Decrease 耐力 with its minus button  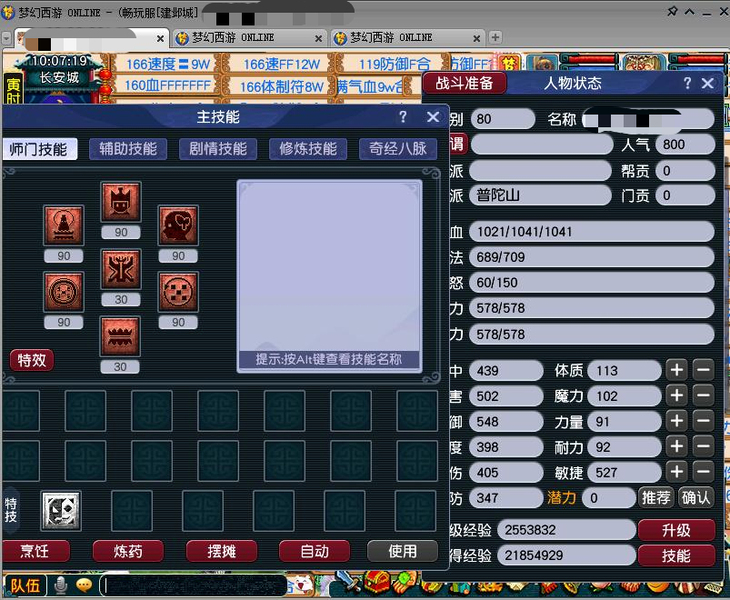pyautogui.click(x=703, y=447)
